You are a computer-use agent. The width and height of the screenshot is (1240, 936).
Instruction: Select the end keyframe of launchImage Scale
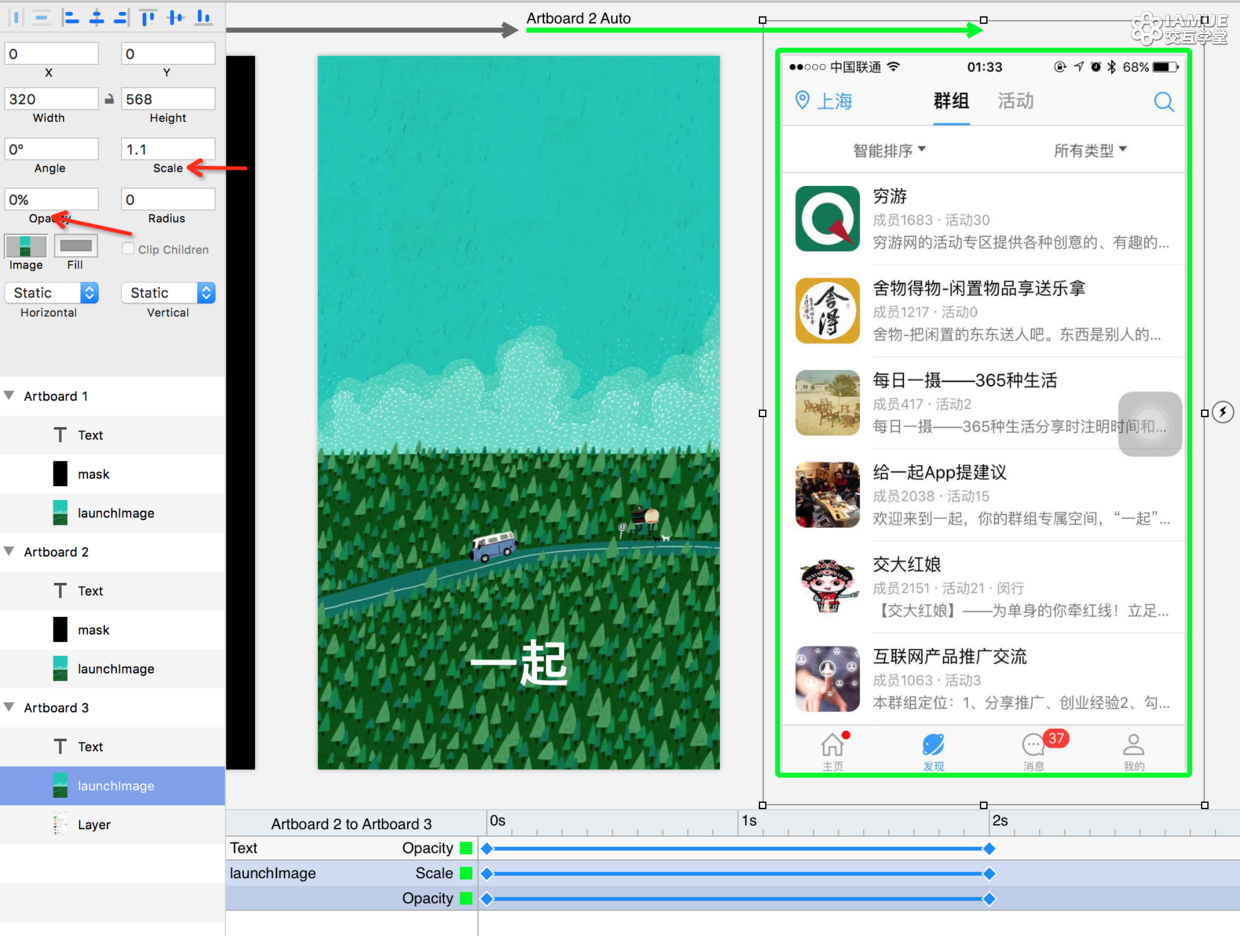pyautogui.click(x=989, y=873)
